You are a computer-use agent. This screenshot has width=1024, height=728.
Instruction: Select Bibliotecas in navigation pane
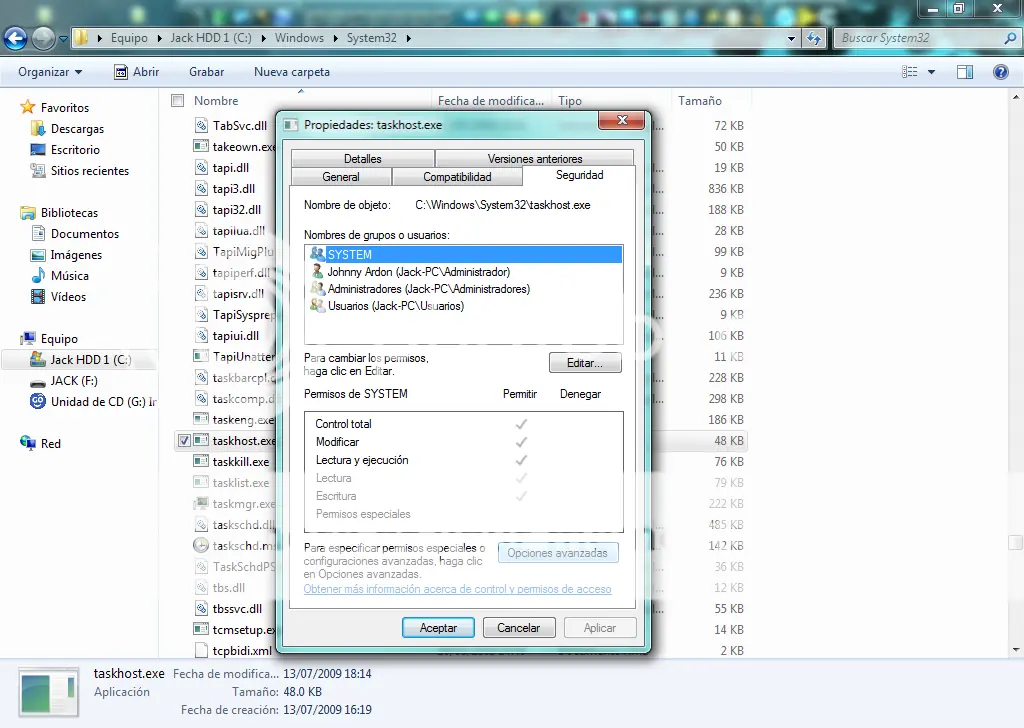(x=69, y=213)
